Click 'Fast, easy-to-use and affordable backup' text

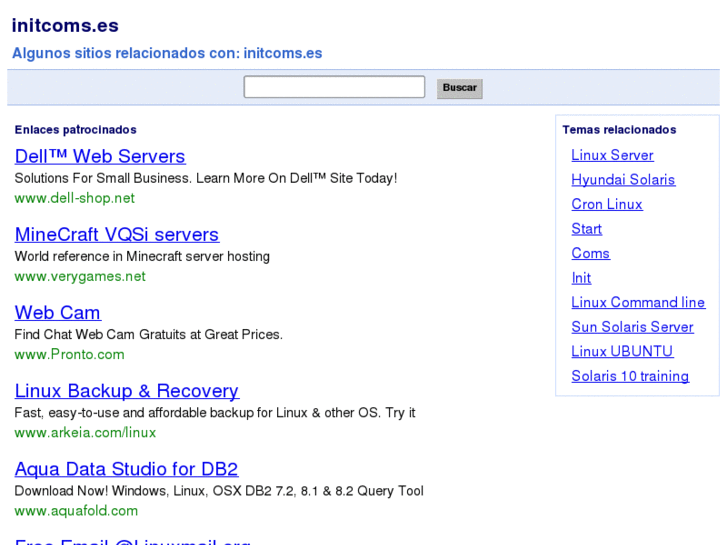pyautogui.click(x=215, y=413)
